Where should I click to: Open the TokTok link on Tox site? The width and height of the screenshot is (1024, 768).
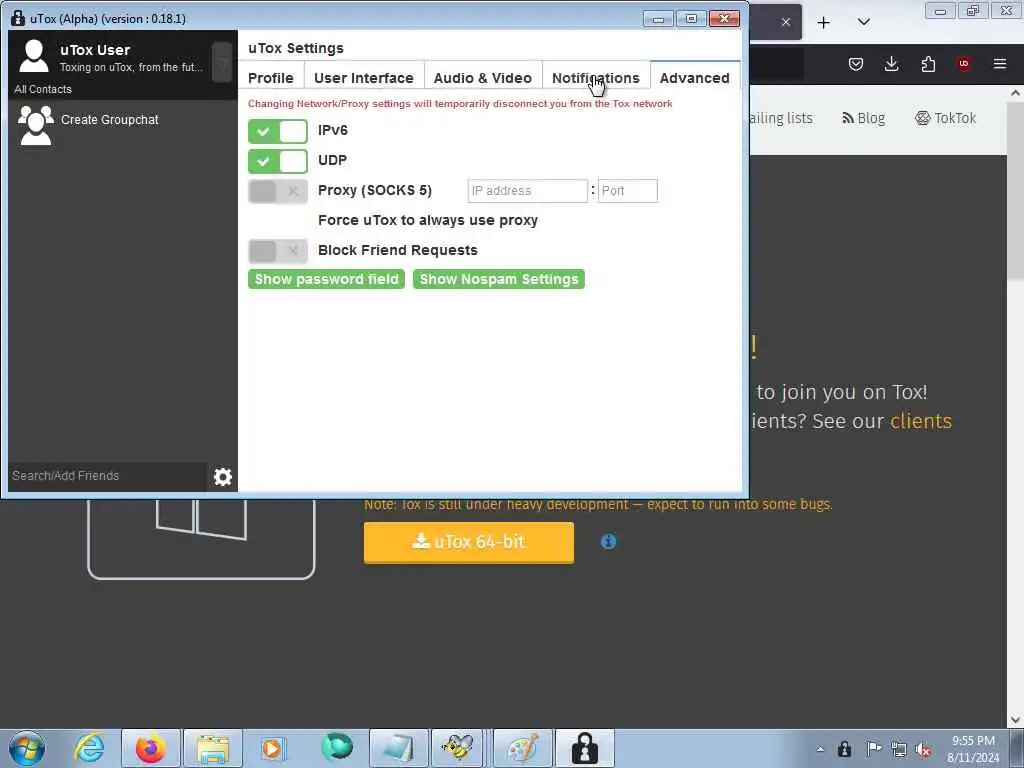pos(946,118)
